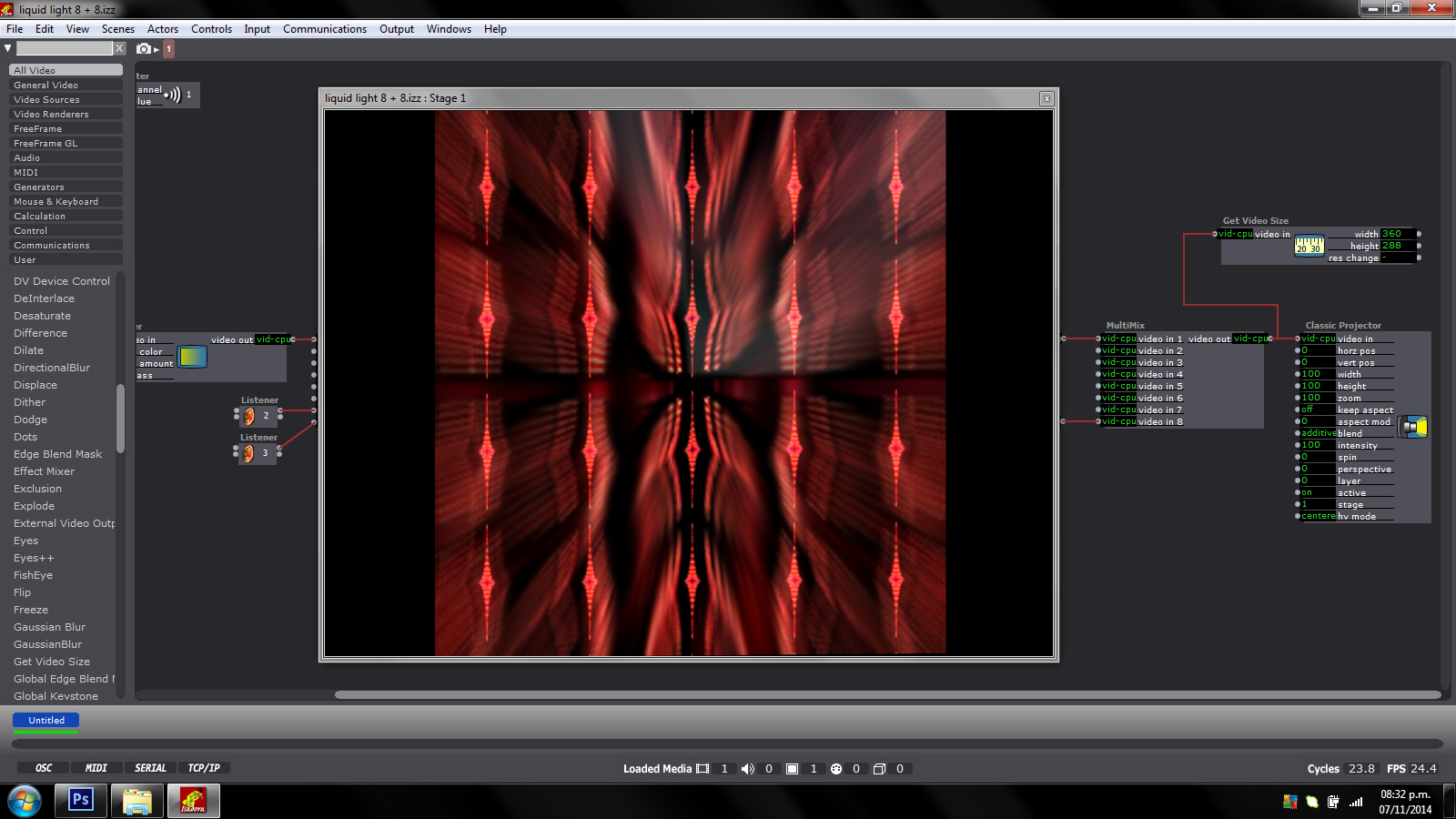Screen dimensions: 1456x819
Task: Click the actor list vertical scrollbar
Action: (x=120, y=419)
